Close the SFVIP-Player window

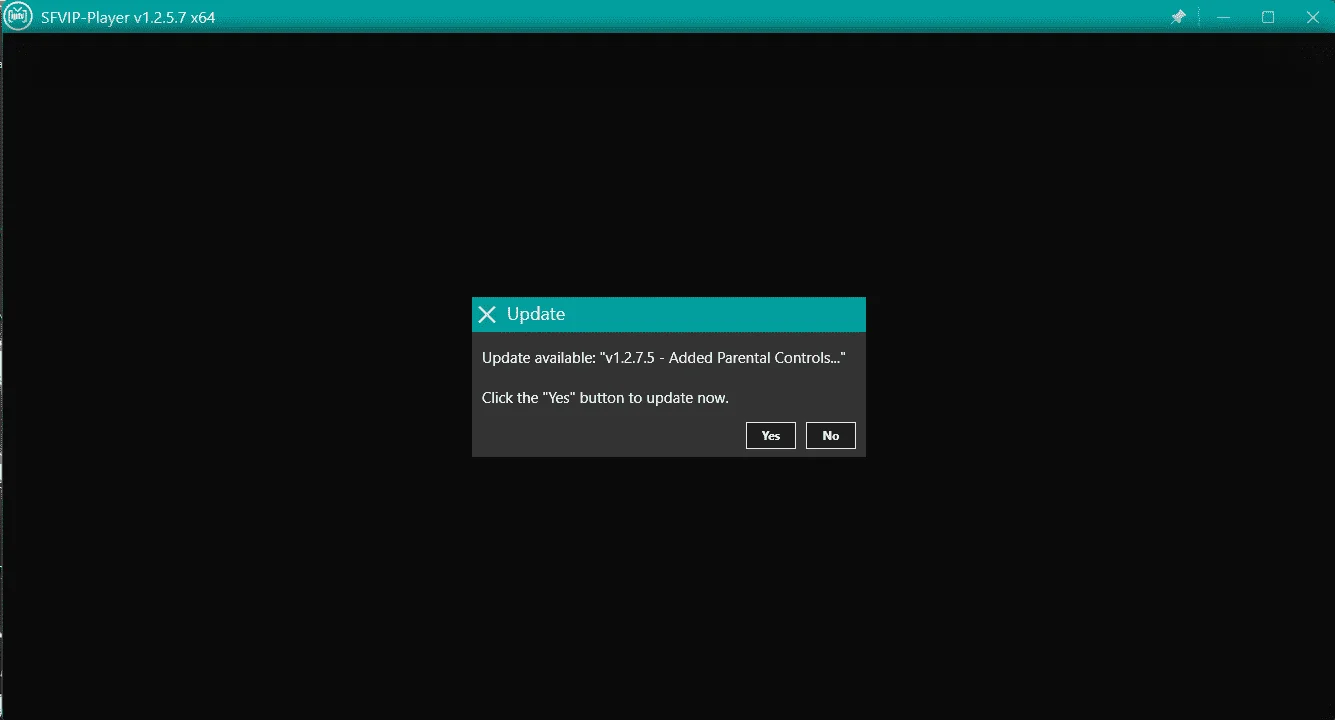tap(1313, 17)
